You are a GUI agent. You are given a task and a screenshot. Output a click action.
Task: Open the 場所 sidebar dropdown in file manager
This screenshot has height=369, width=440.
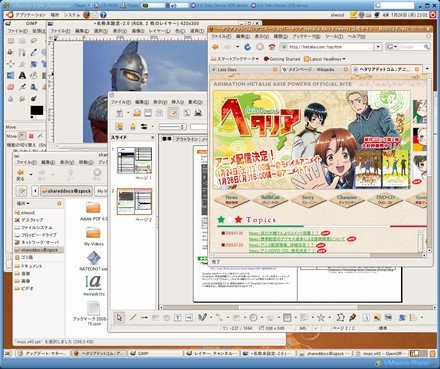coord(23,203)
